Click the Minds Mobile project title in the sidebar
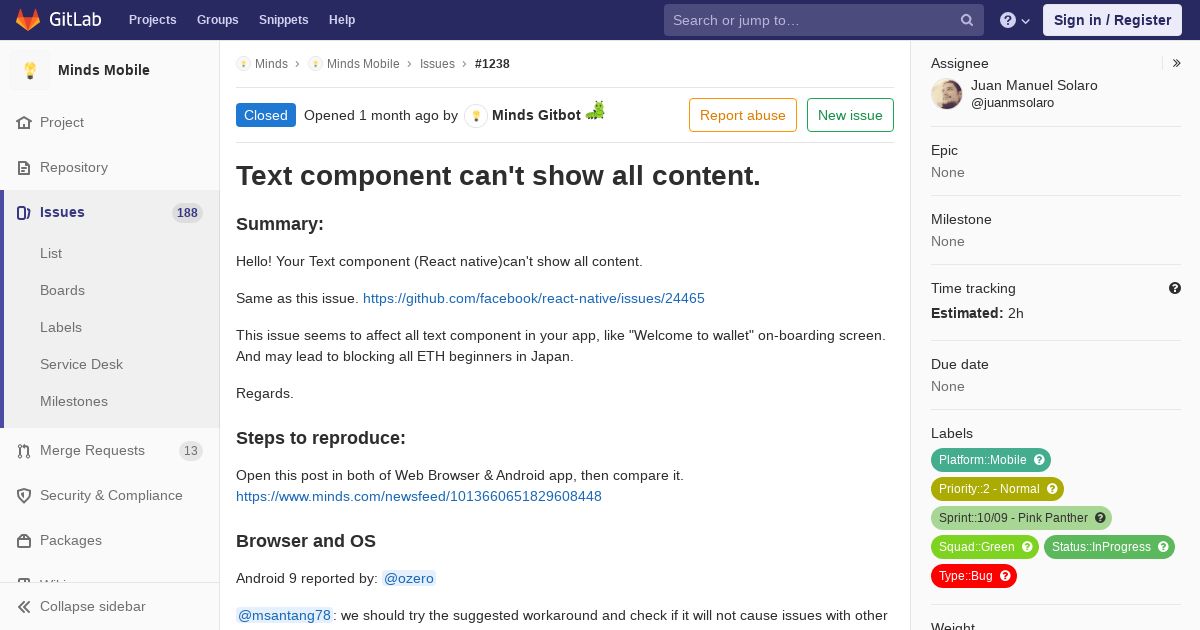Viewport: 1200px width, 630px height. (104, 70)
